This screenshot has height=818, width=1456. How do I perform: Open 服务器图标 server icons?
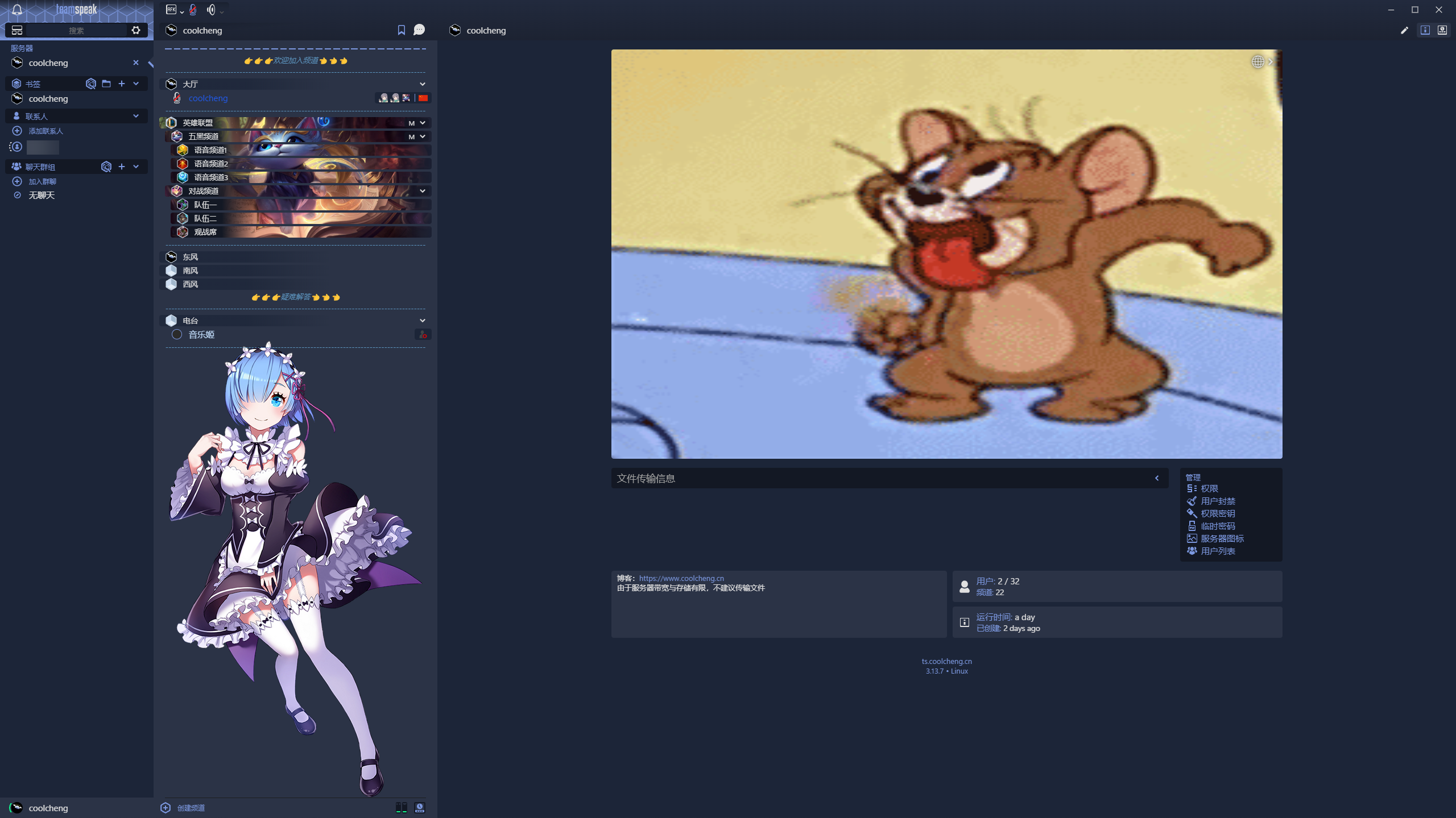1215,538
